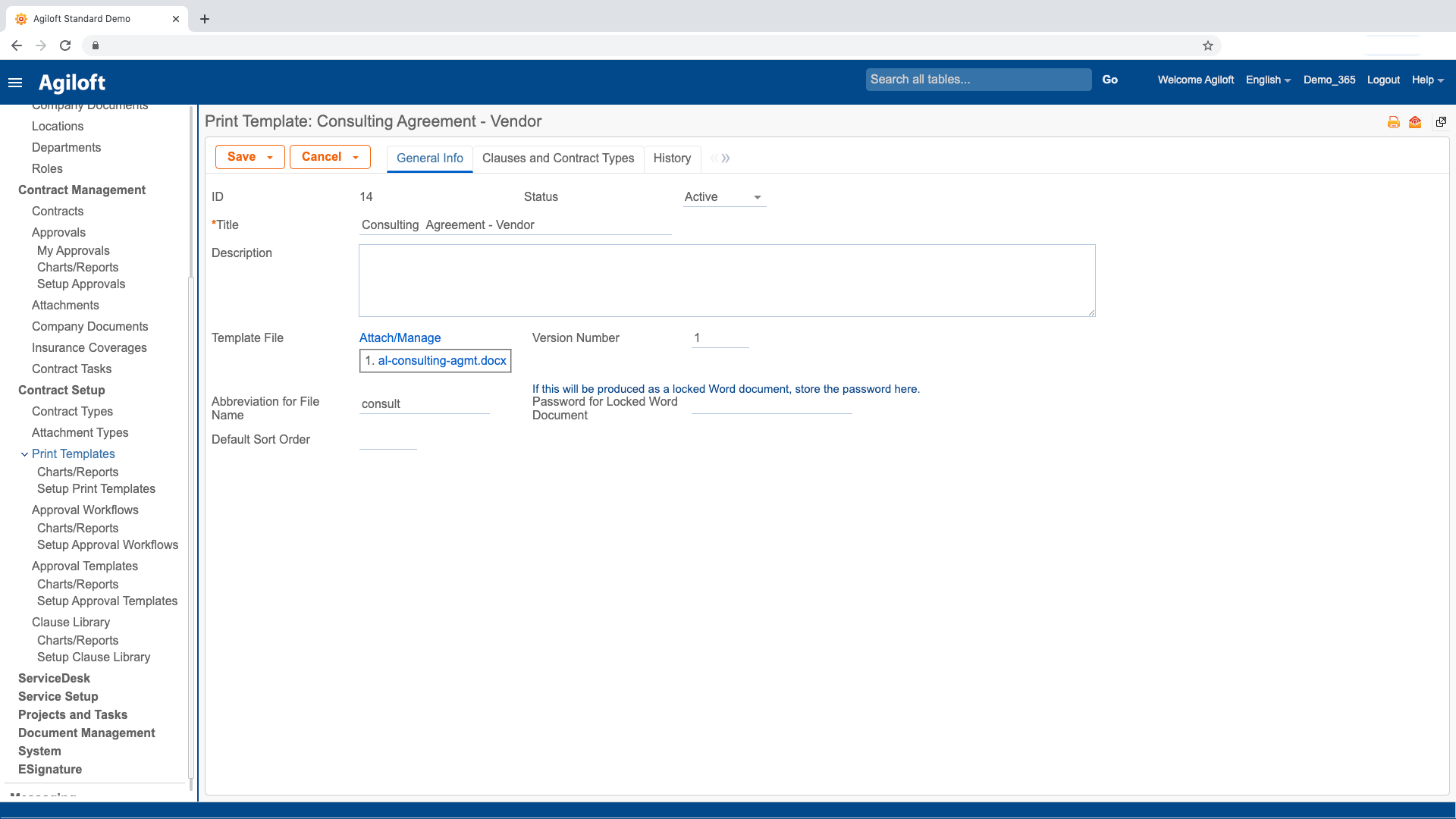Expand the Save button dropdown arrow
Viewport: 1456px width, 819px height.
coord(271,157)
